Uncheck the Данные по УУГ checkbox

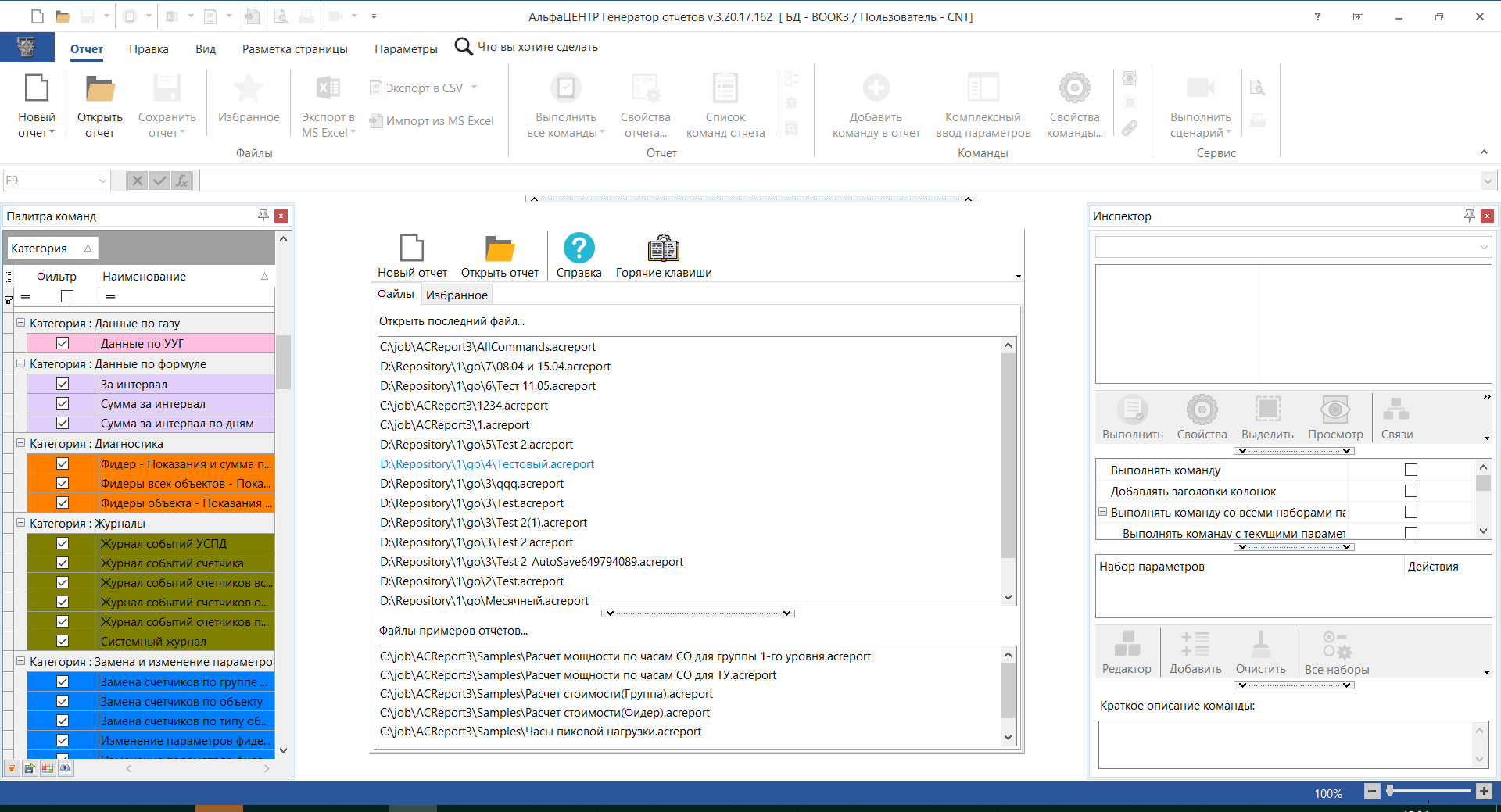pyautogui.click(x=63, y=343)
